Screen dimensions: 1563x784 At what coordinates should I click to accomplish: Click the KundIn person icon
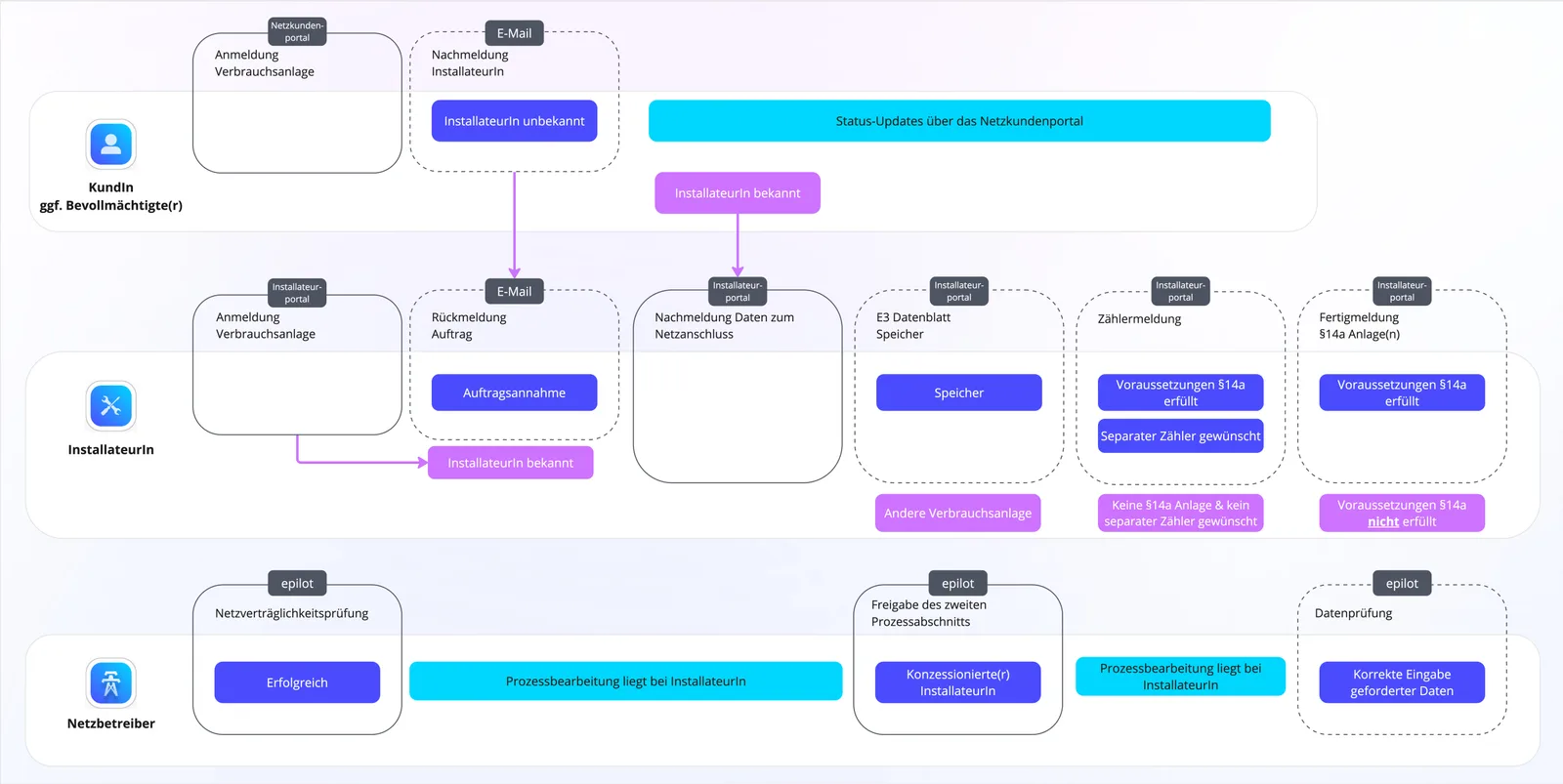tap(111, 144)
